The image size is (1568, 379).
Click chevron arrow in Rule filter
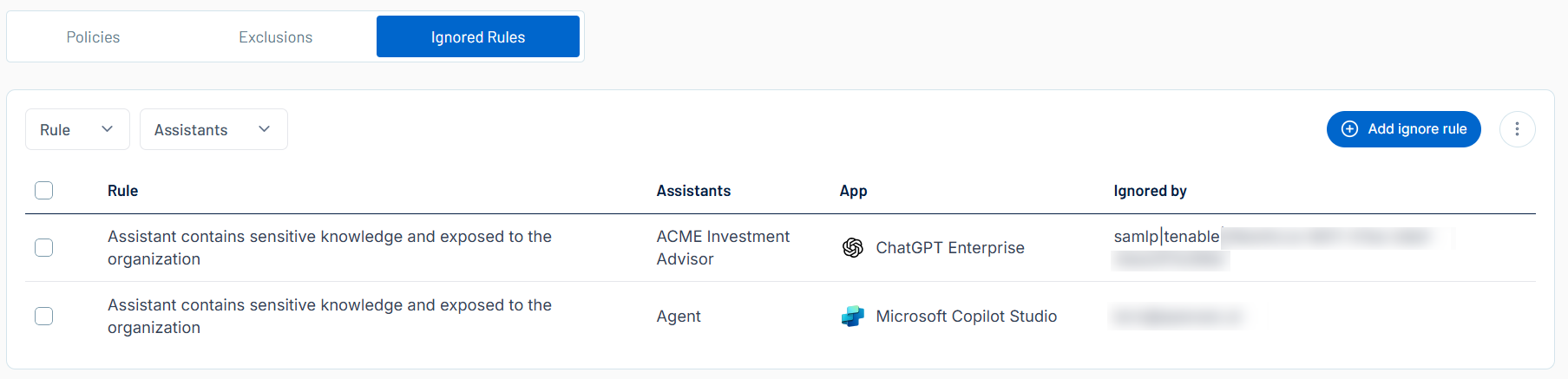[108, 129]
